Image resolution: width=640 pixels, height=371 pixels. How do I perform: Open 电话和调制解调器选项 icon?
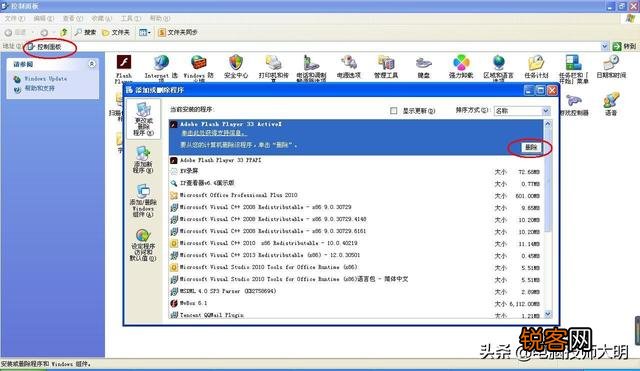[x=311, y=68]
